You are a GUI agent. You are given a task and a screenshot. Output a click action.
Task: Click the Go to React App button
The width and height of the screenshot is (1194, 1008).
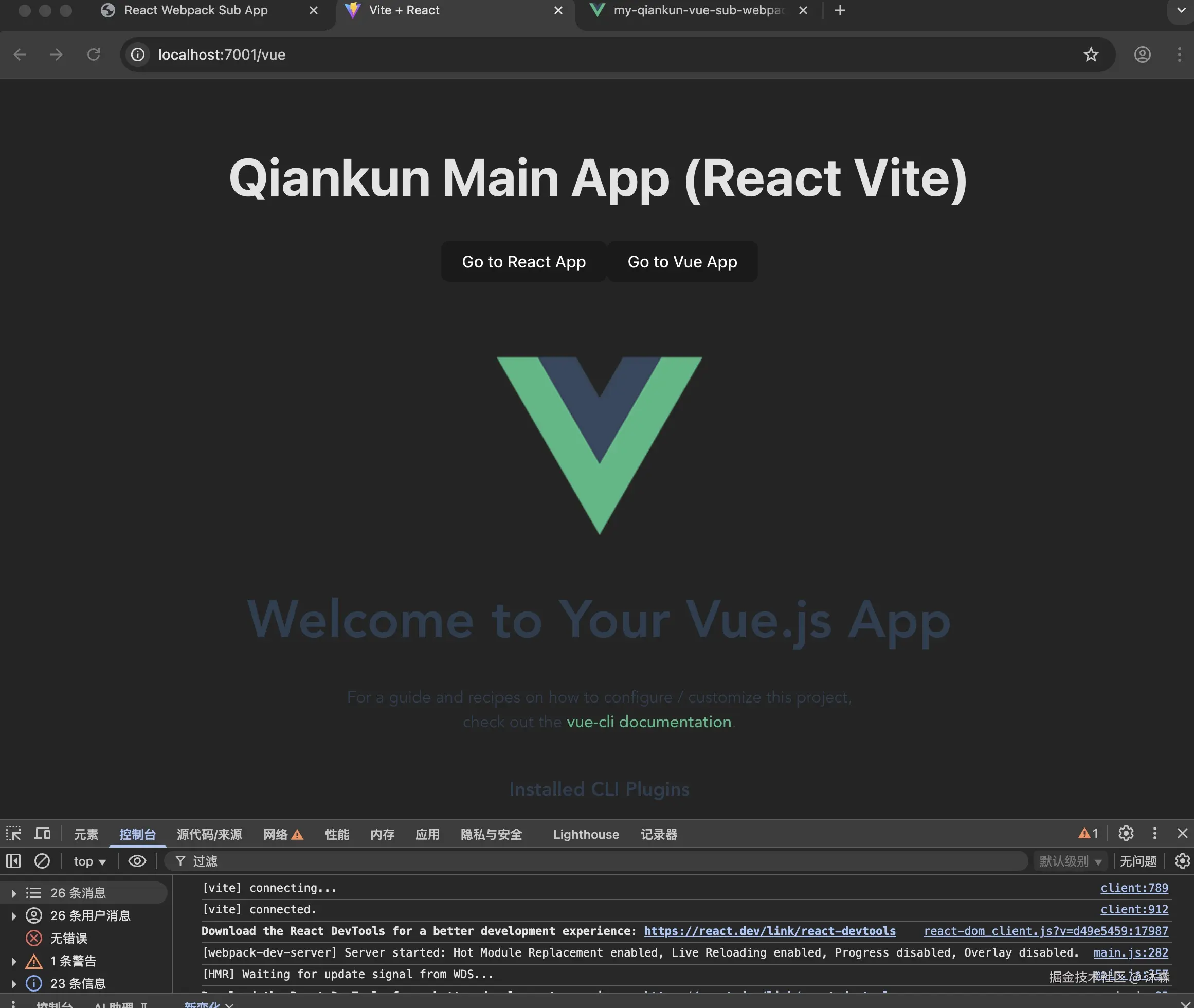click(x=523, y=262)
